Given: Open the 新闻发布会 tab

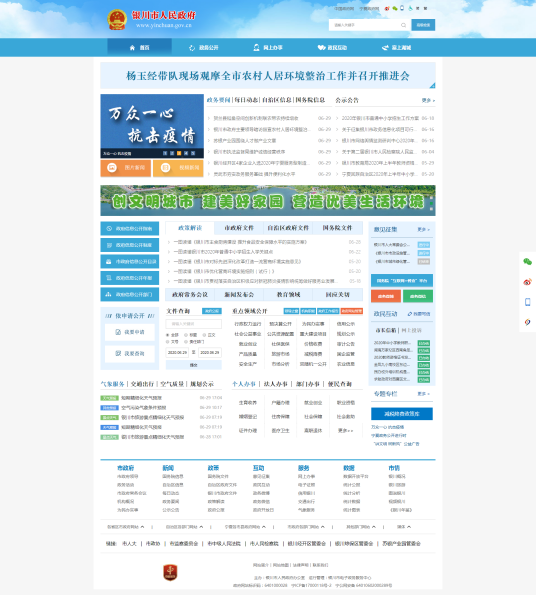Looking at the screenshot, I should click(239, 294).
